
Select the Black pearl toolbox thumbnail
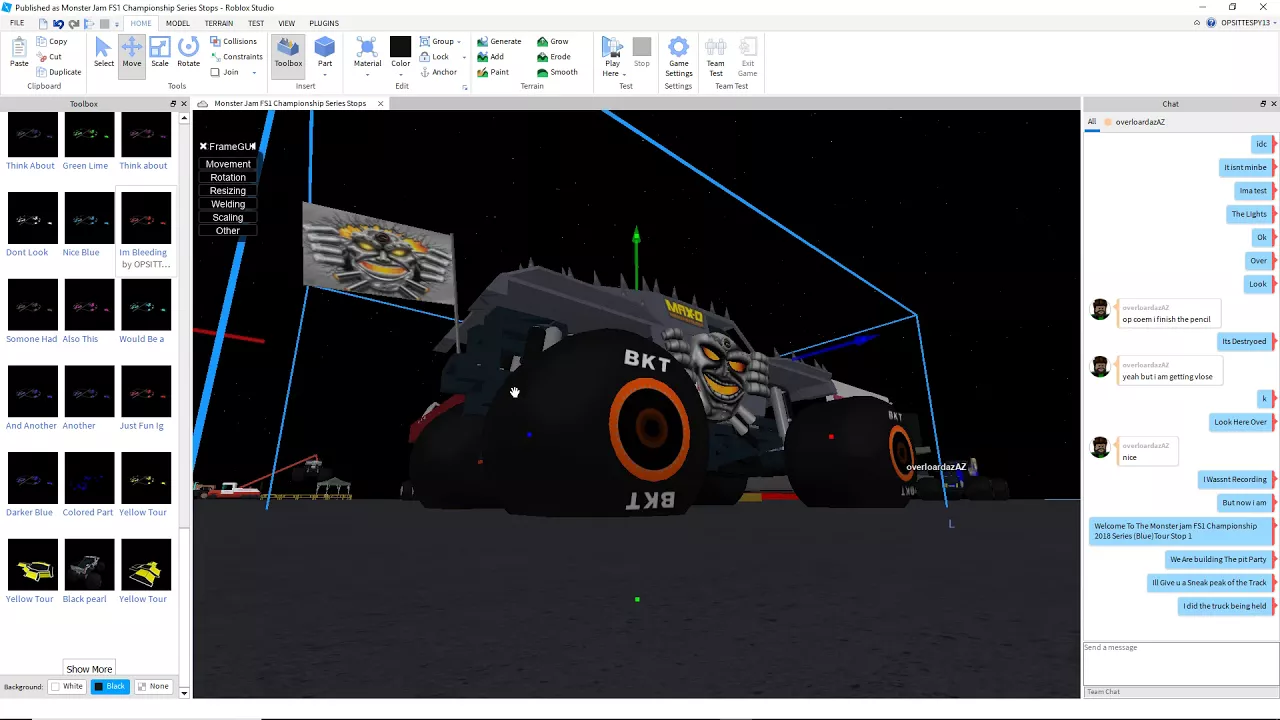coord(89,564)
